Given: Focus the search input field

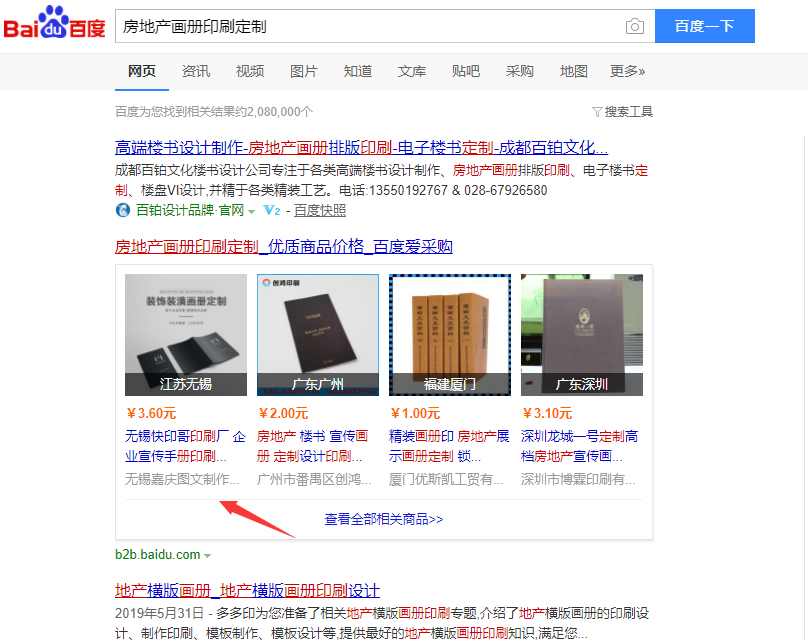Looking at the screenshot, I should [368, 26].
